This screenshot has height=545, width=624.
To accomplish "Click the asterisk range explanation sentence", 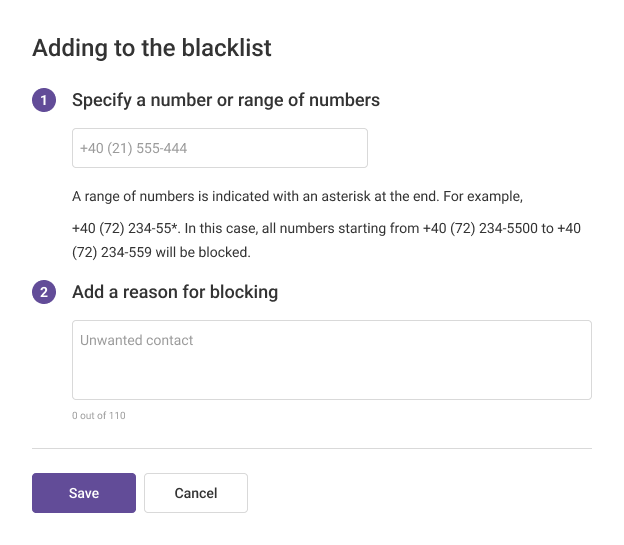I will [x=297, y=195].
